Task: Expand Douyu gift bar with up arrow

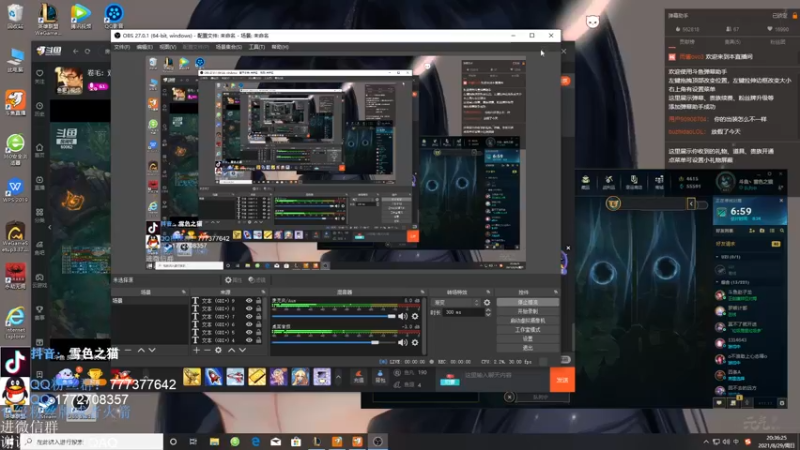Action: (x=338, y=378)
